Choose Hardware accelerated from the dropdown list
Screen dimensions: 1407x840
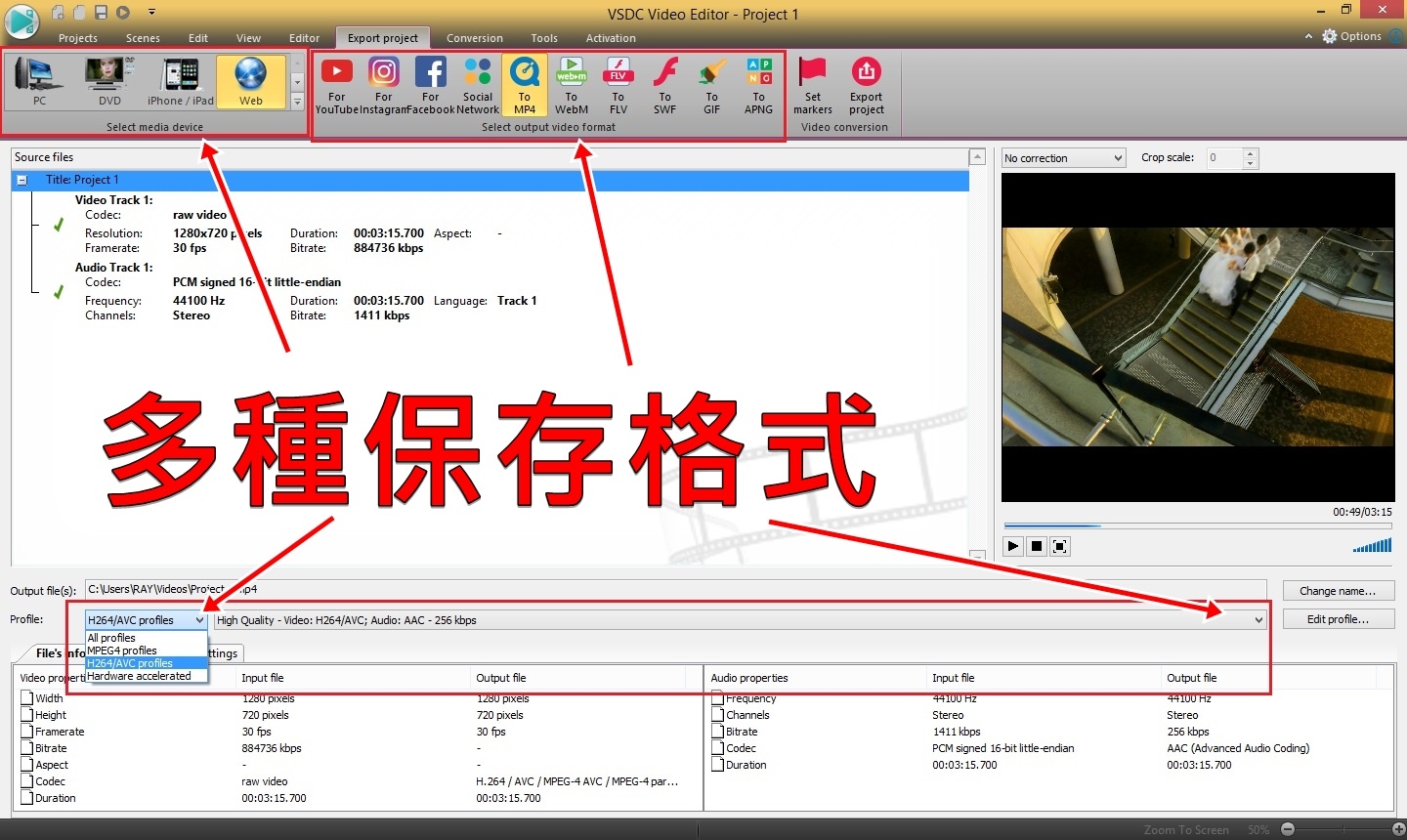point(147,676)
